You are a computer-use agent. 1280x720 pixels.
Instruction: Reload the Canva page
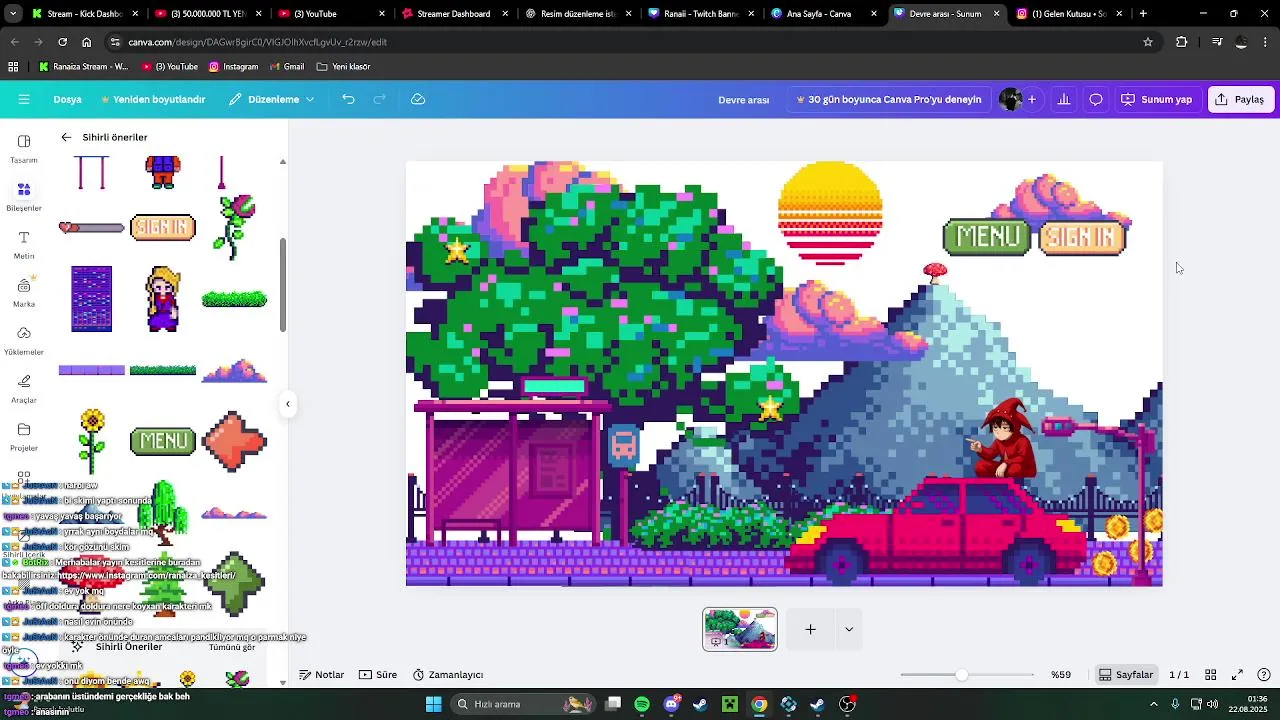click(62, 42)
